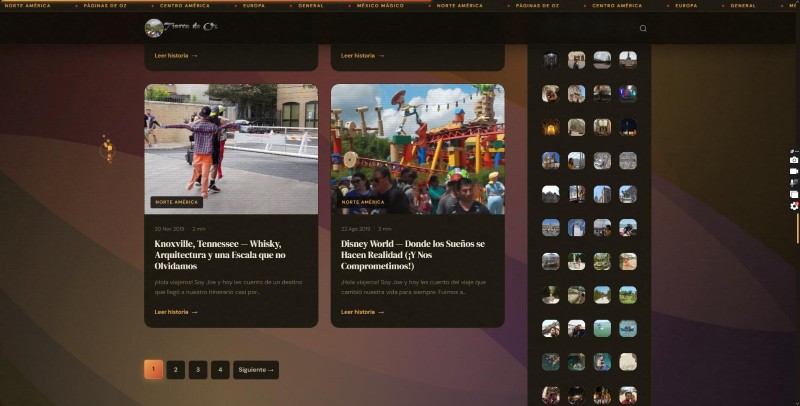Click the Disney World excerpt about the viaje
Viewport: 800px width, 406px height.
[413, 287]
